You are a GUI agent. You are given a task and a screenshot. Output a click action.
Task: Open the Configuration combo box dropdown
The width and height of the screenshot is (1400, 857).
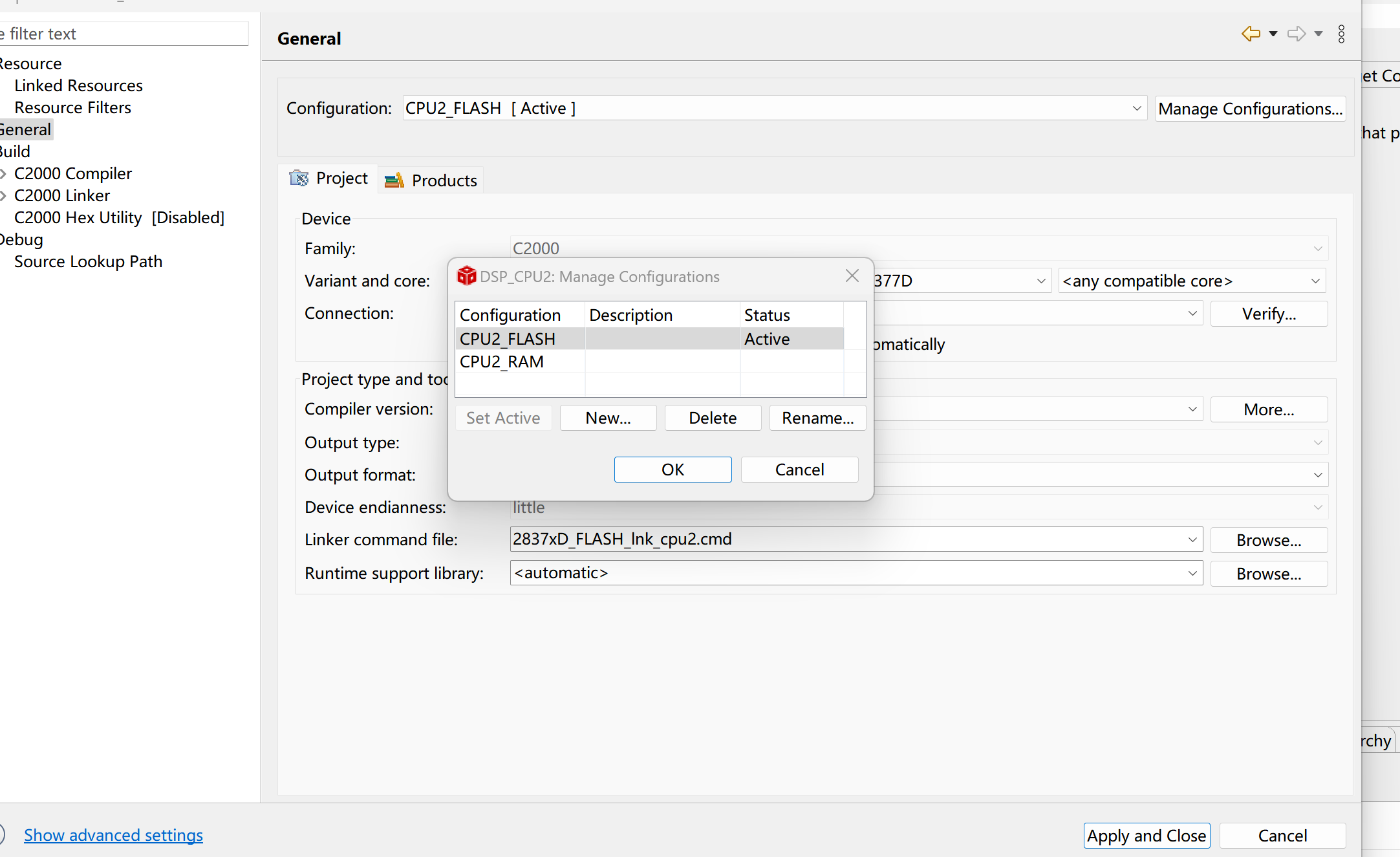click(1136, 108)
